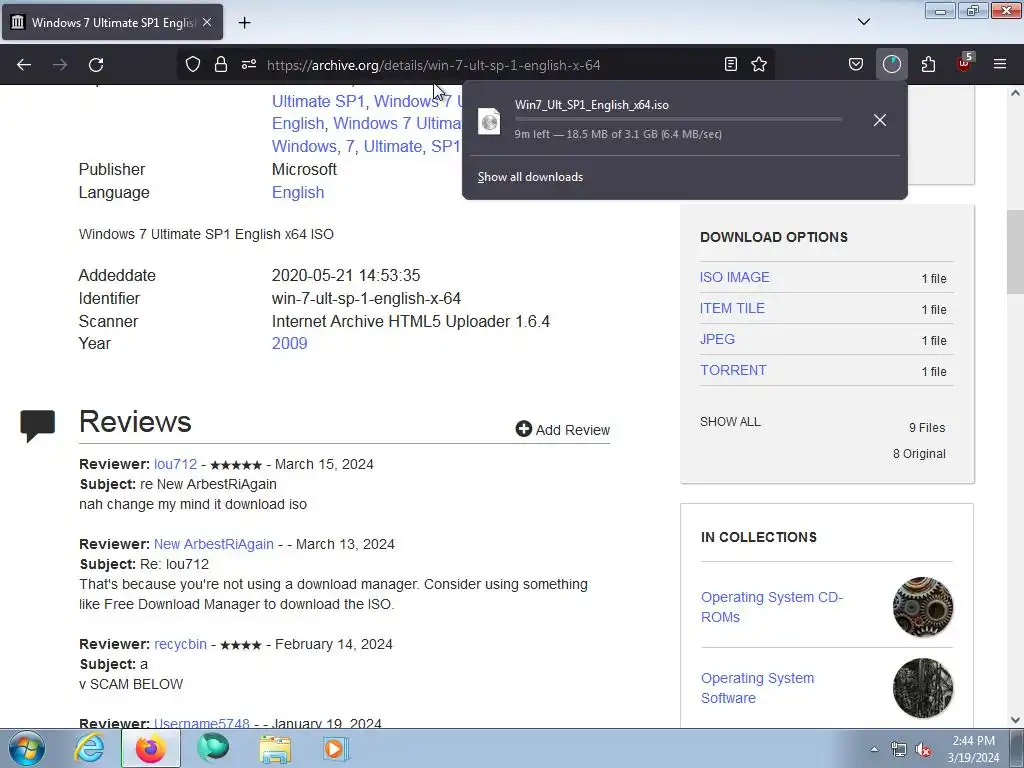Open the Windows Start menu
1024x768 pixels.
click(27, 748)
